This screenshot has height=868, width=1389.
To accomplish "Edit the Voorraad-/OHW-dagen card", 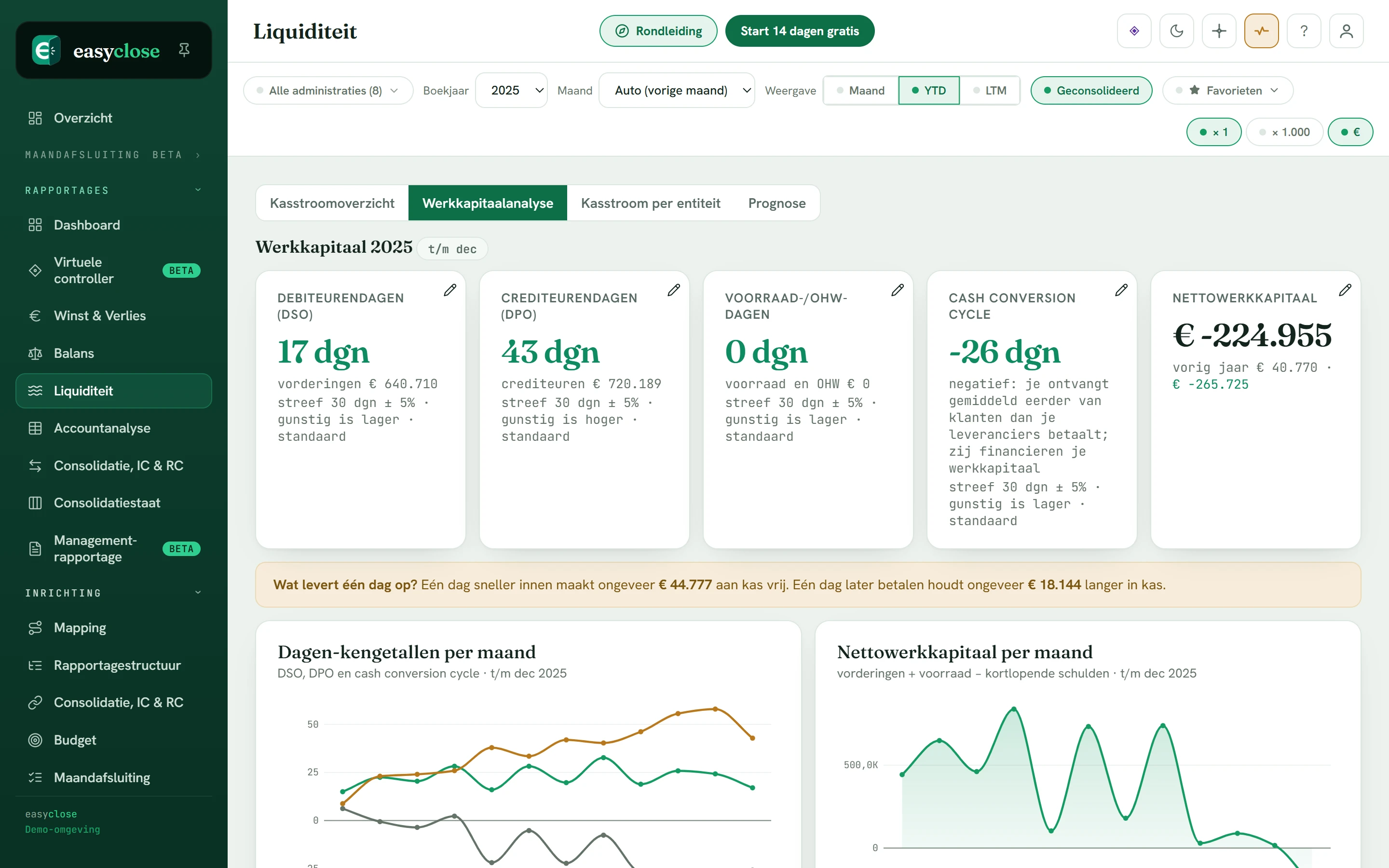I will pos(898,290).
